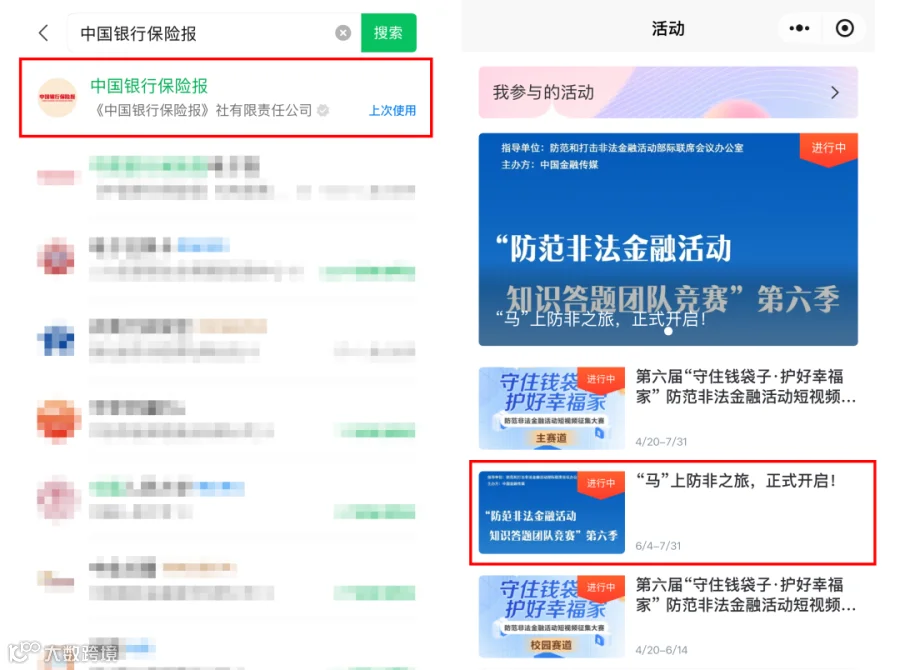Open the three-dots menu in 活动 header

pos(799,28)
